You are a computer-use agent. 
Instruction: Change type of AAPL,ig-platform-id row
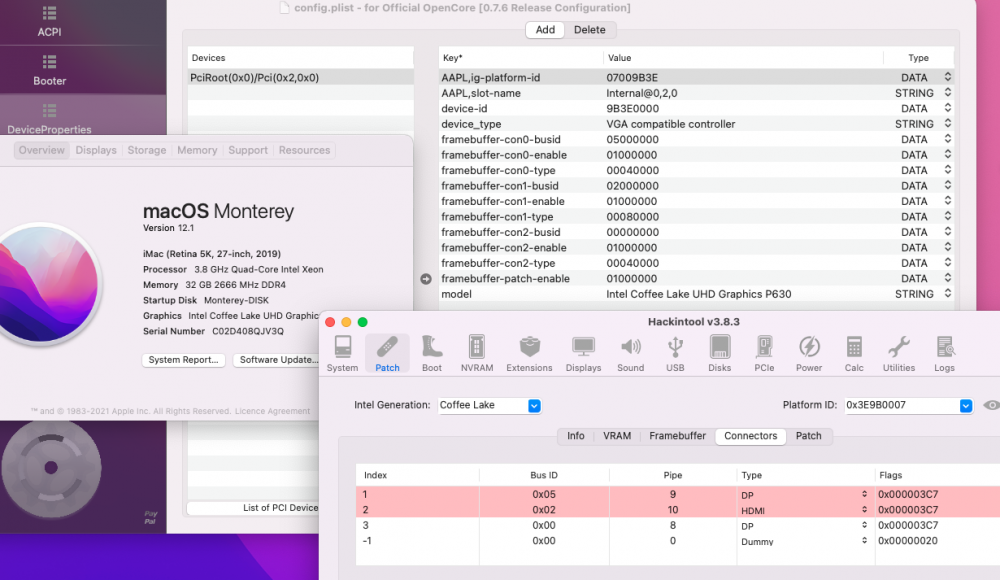tap(948, 77)
